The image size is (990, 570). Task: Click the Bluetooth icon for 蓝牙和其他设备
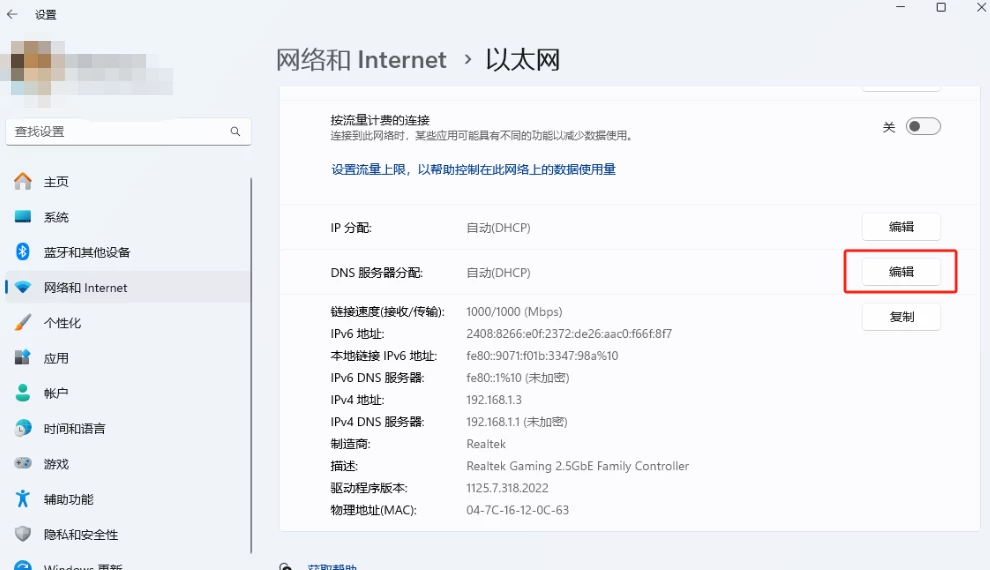click(x=23, y=252)
